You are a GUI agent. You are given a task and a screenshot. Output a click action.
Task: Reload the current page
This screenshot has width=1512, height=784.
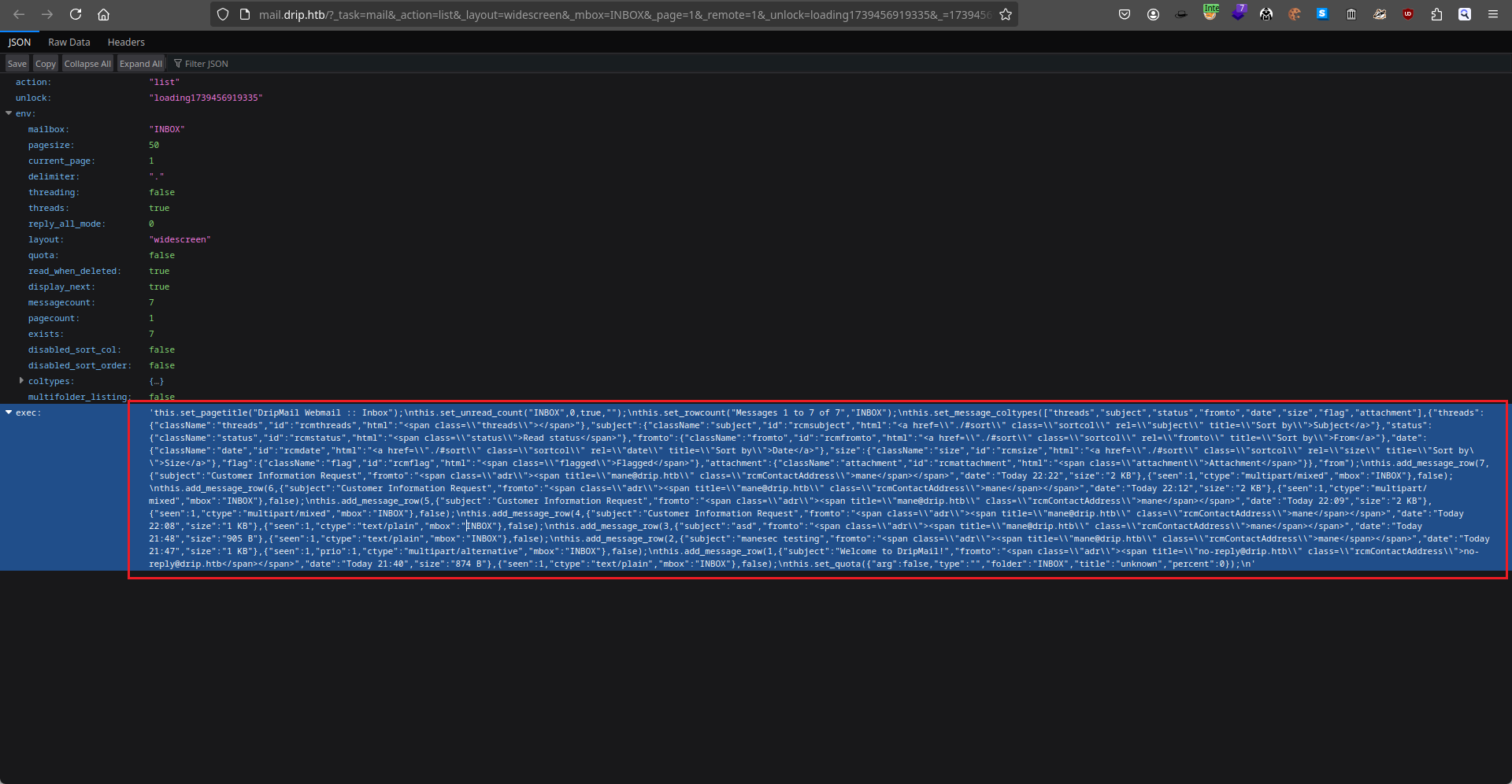click(x=76, y=14)
